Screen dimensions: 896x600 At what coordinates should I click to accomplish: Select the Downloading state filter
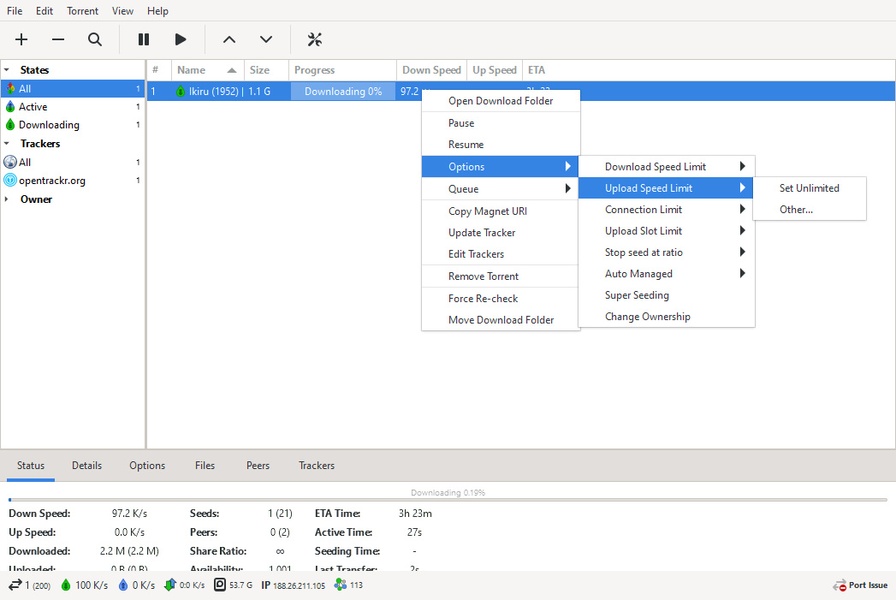tap(73, 125)
